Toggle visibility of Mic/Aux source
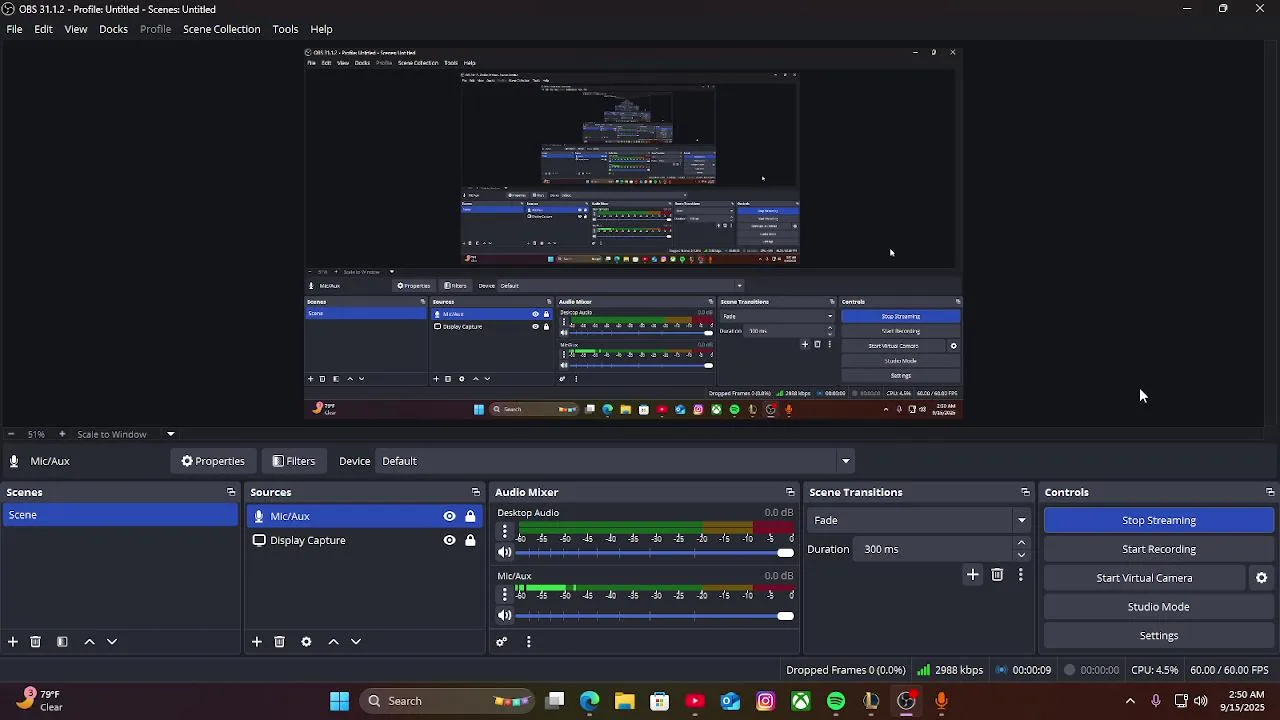1280x720 pixels. tap(449, 516)
